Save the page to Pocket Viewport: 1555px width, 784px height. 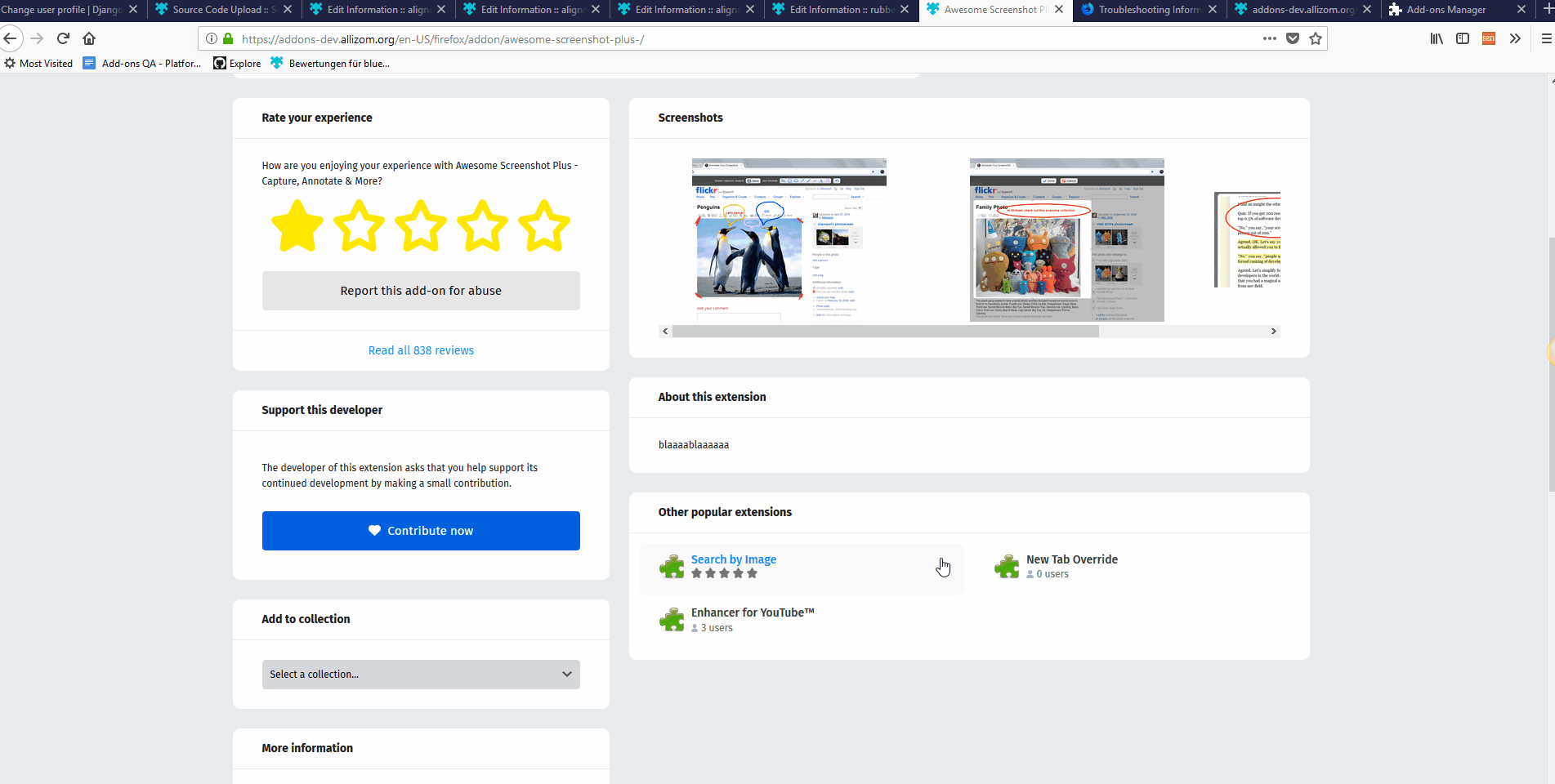[x=1293, y=38]
